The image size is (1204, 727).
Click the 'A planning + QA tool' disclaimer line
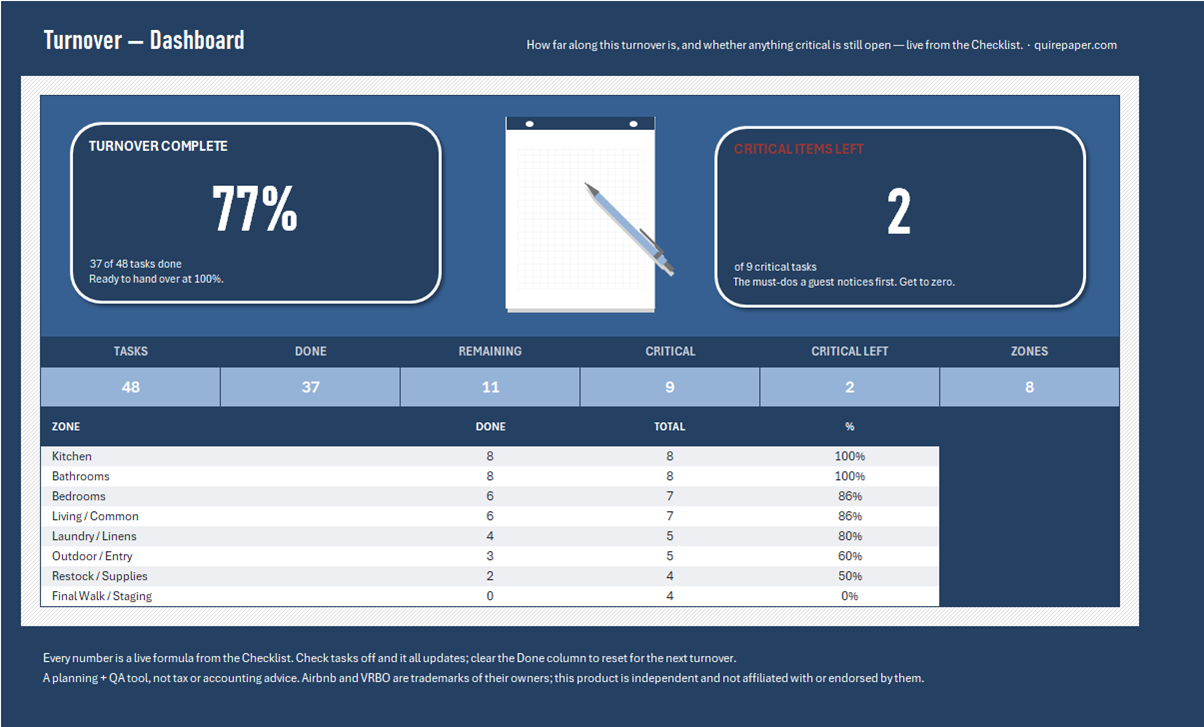click(x=484, y=678)
